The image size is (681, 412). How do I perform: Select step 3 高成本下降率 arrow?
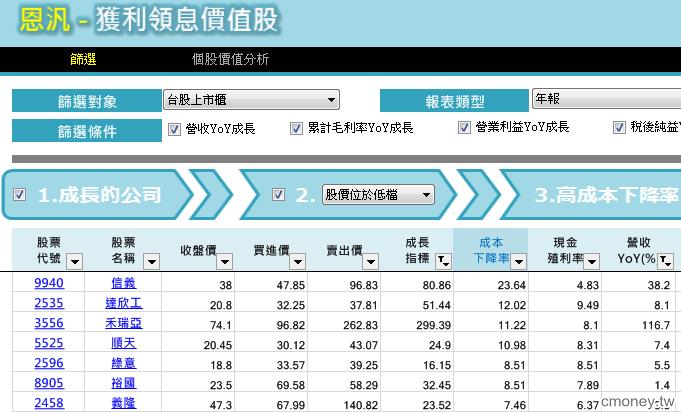593,194
